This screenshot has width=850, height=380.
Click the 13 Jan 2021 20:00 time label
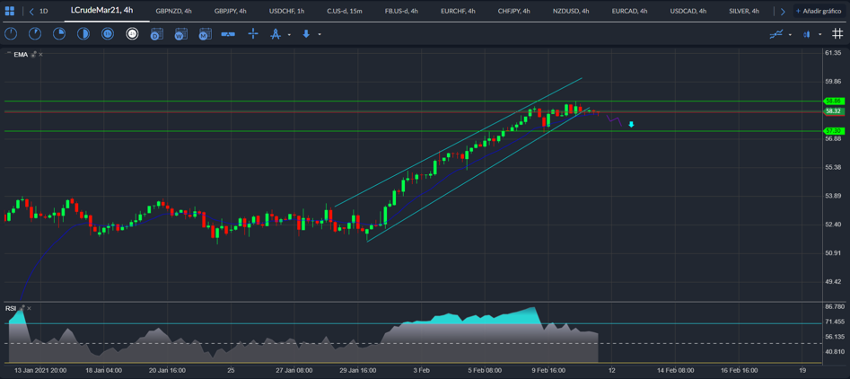(x=41, y=371)
